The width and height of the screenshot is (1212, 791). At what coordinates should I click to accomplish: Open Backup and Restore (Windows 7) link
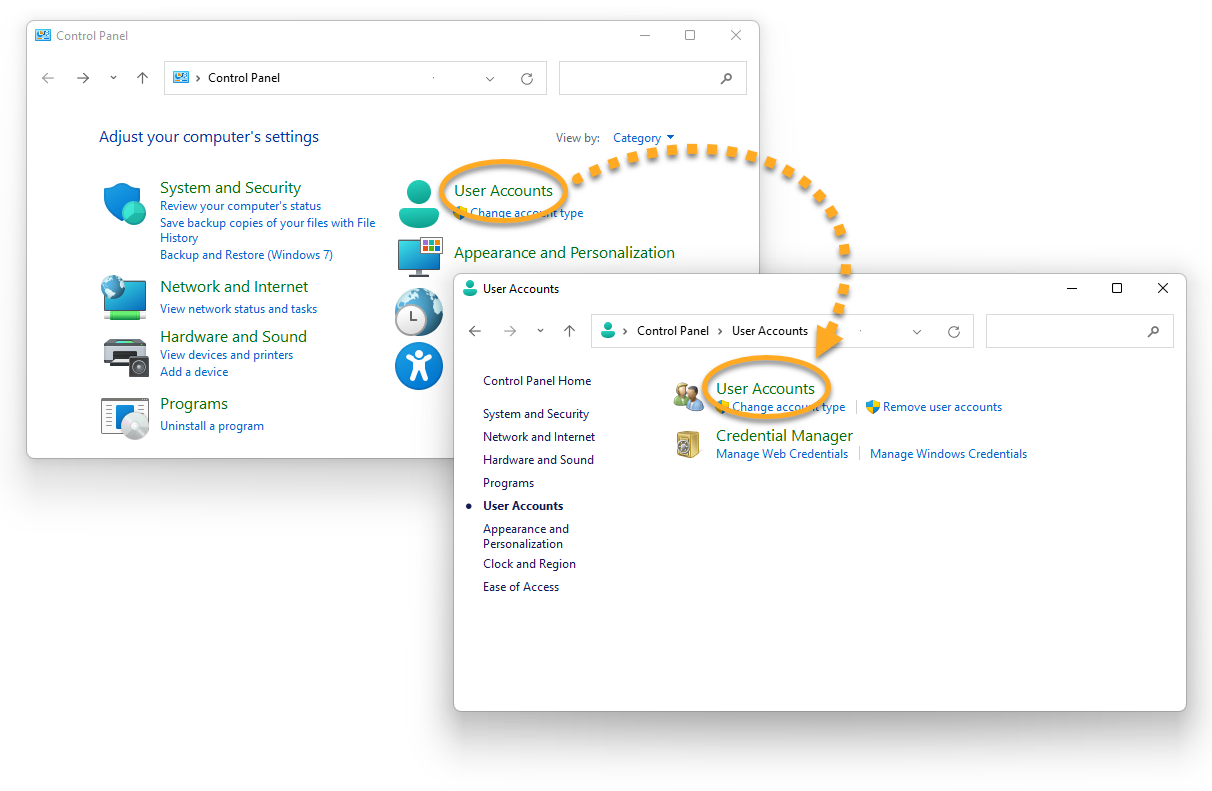[246, 255]
